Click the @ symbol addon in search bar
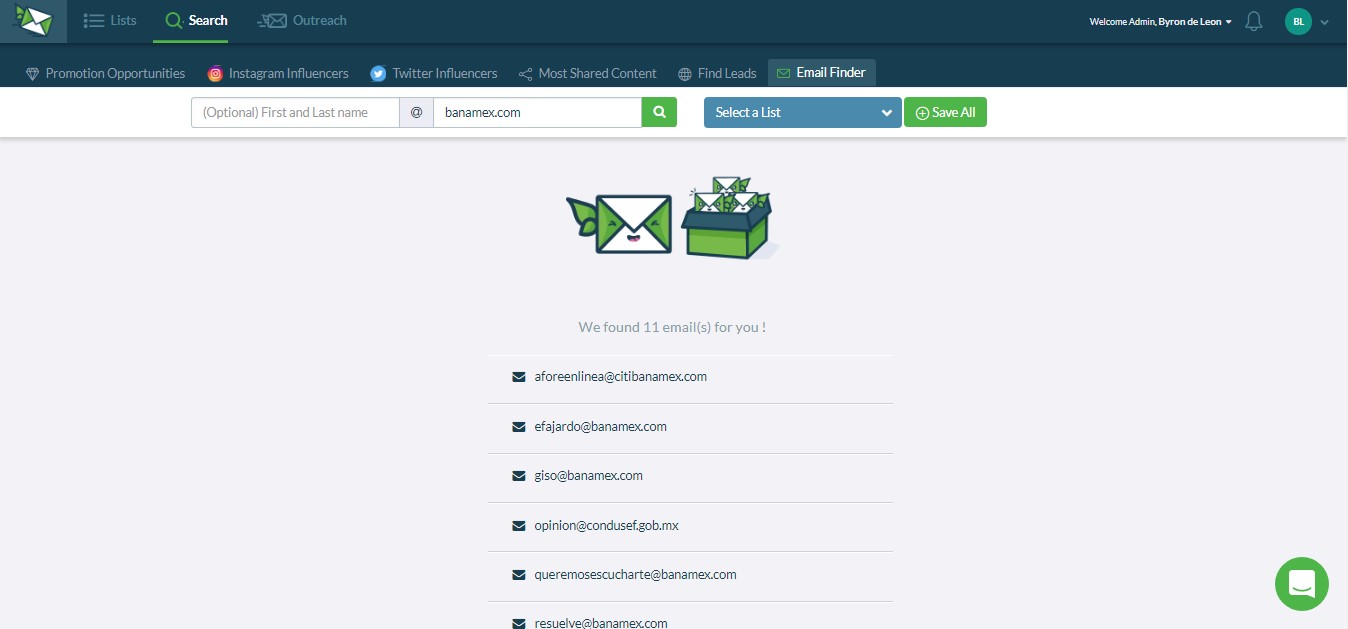 416,112
